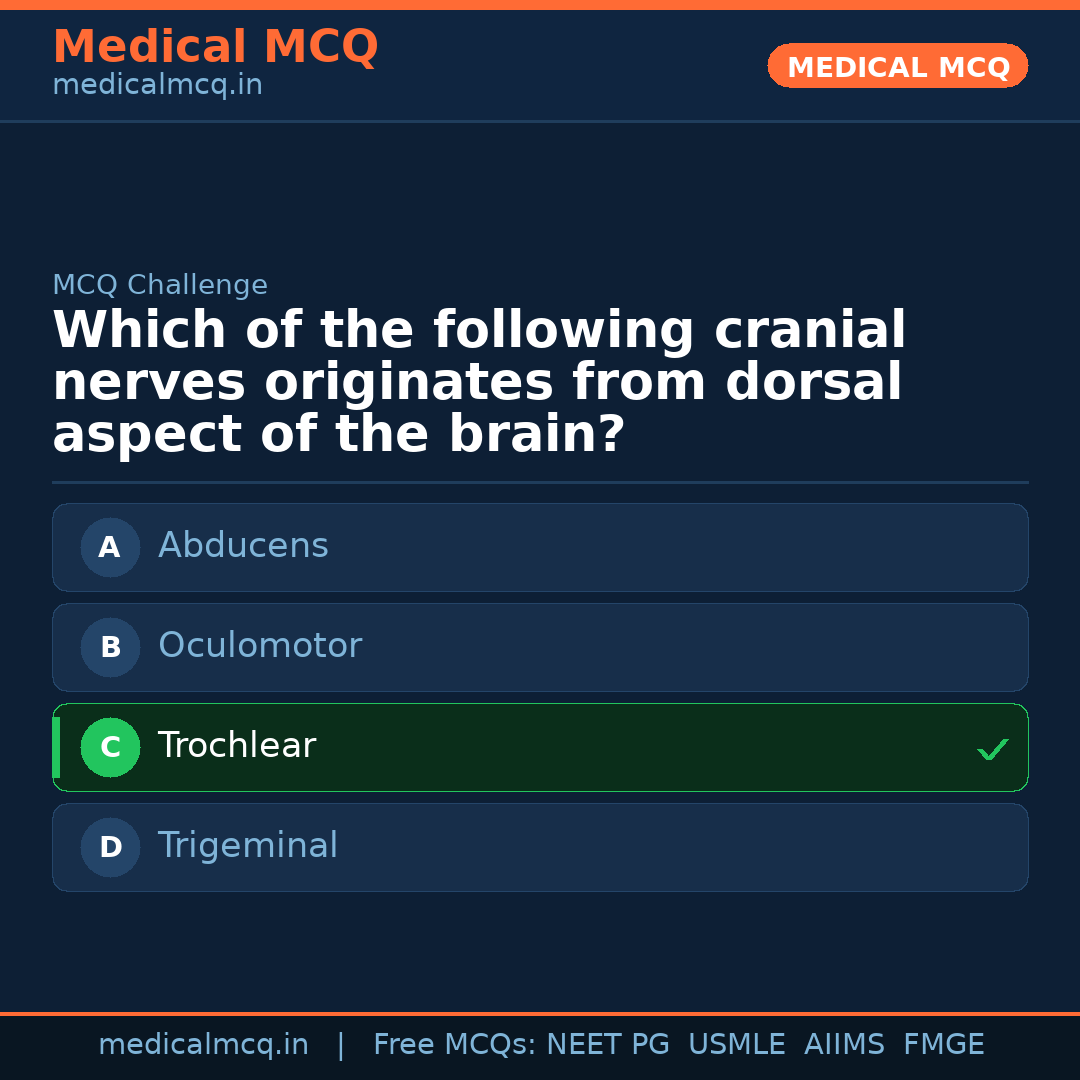1080x1080 pixels.
Task: Select answer option A Abducens
Action: point(540,547)
